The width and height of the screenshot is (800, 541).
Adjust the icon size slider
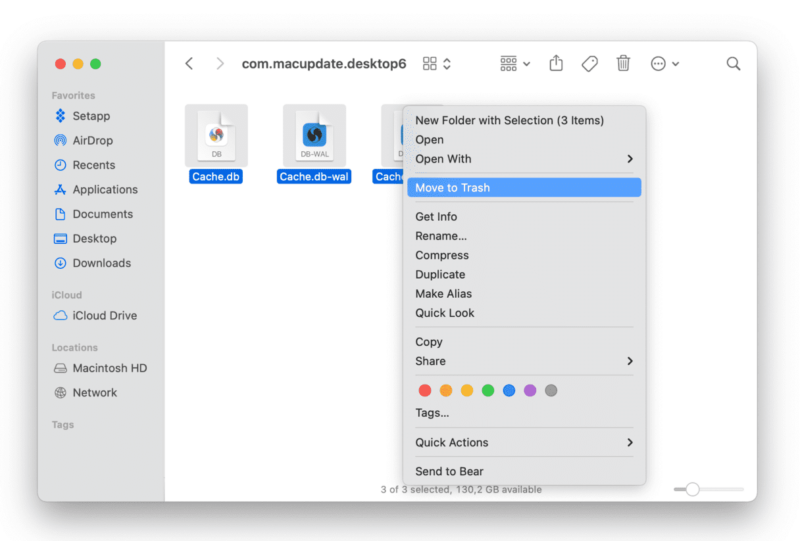pos(692,489)
